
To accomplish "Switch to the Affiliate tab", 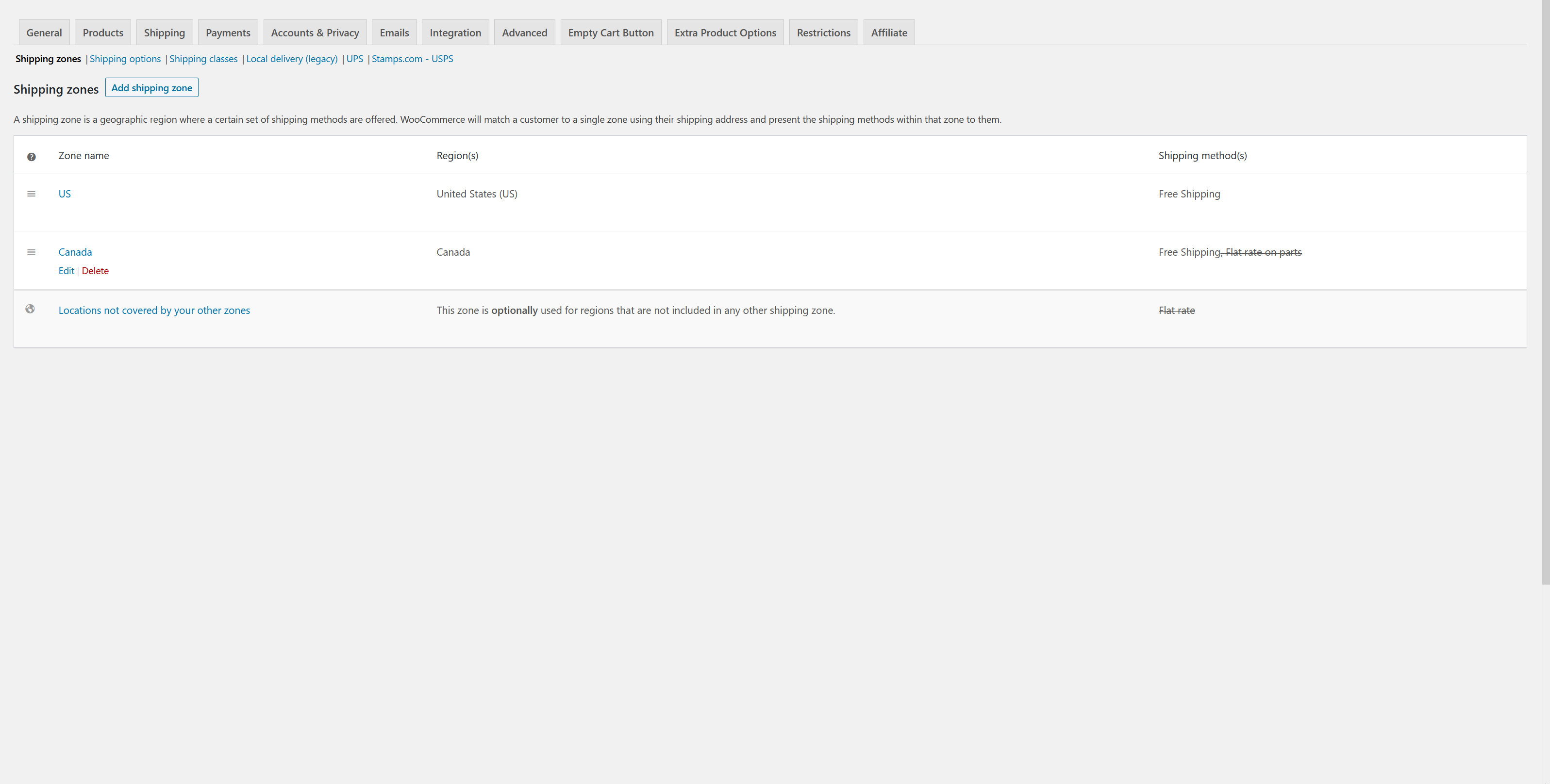I will coord(889,33).
